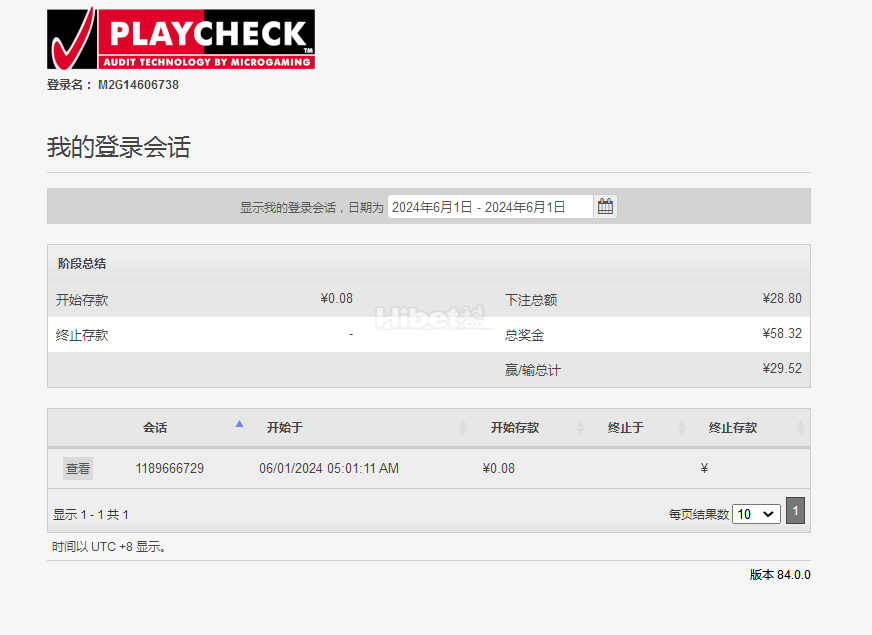Open the results-per-page dropdown showing 10

(756, 514)
